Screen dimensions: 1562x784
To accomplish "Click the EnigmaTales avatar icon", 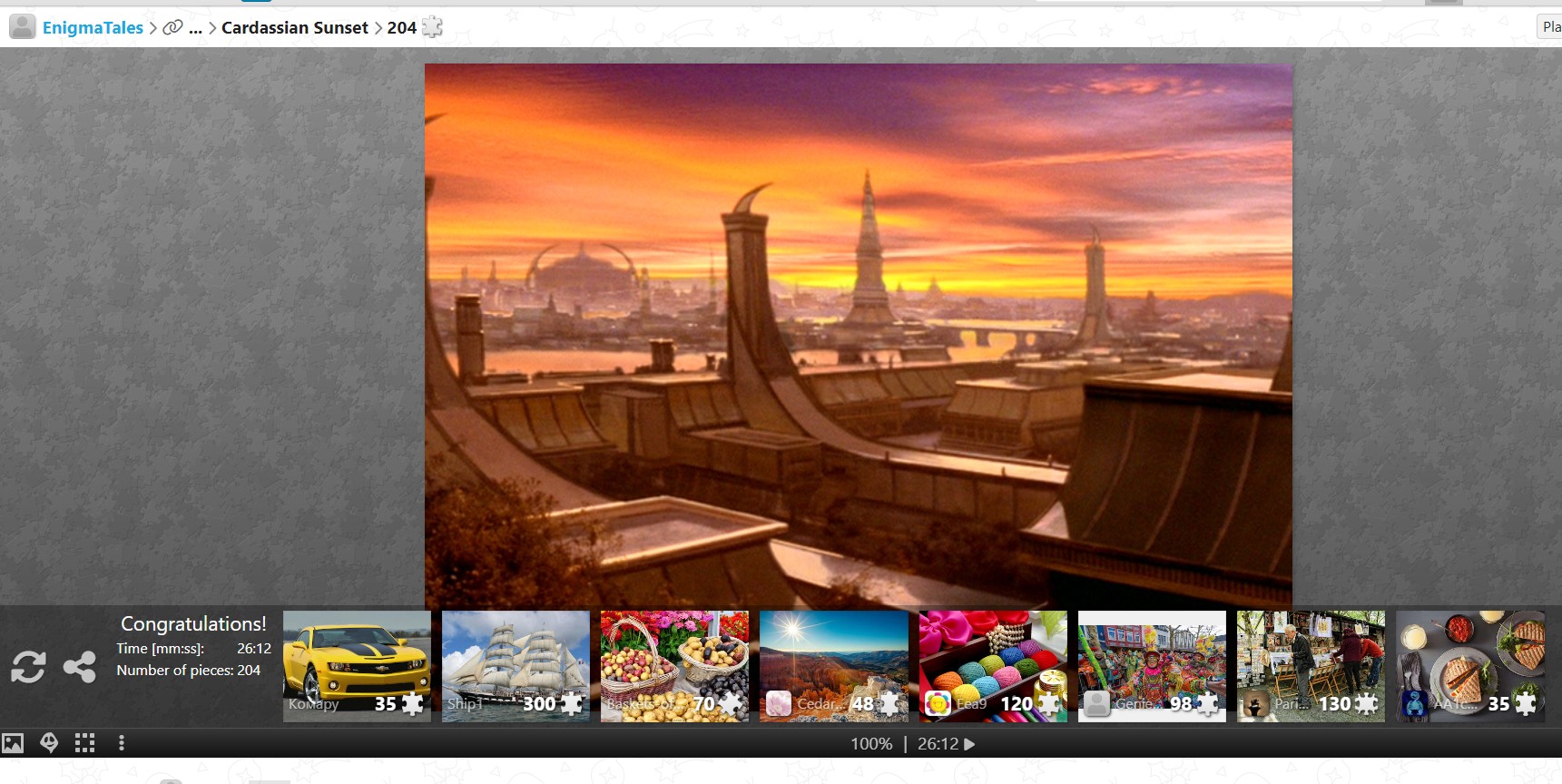I will [x=23, y=27].
